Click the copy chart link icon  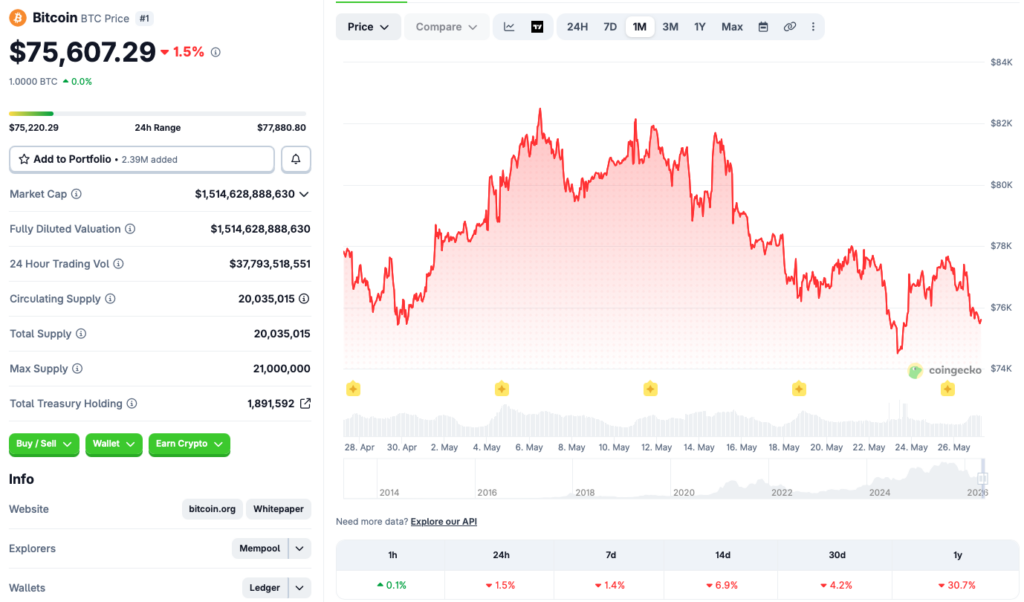point(790,27)
